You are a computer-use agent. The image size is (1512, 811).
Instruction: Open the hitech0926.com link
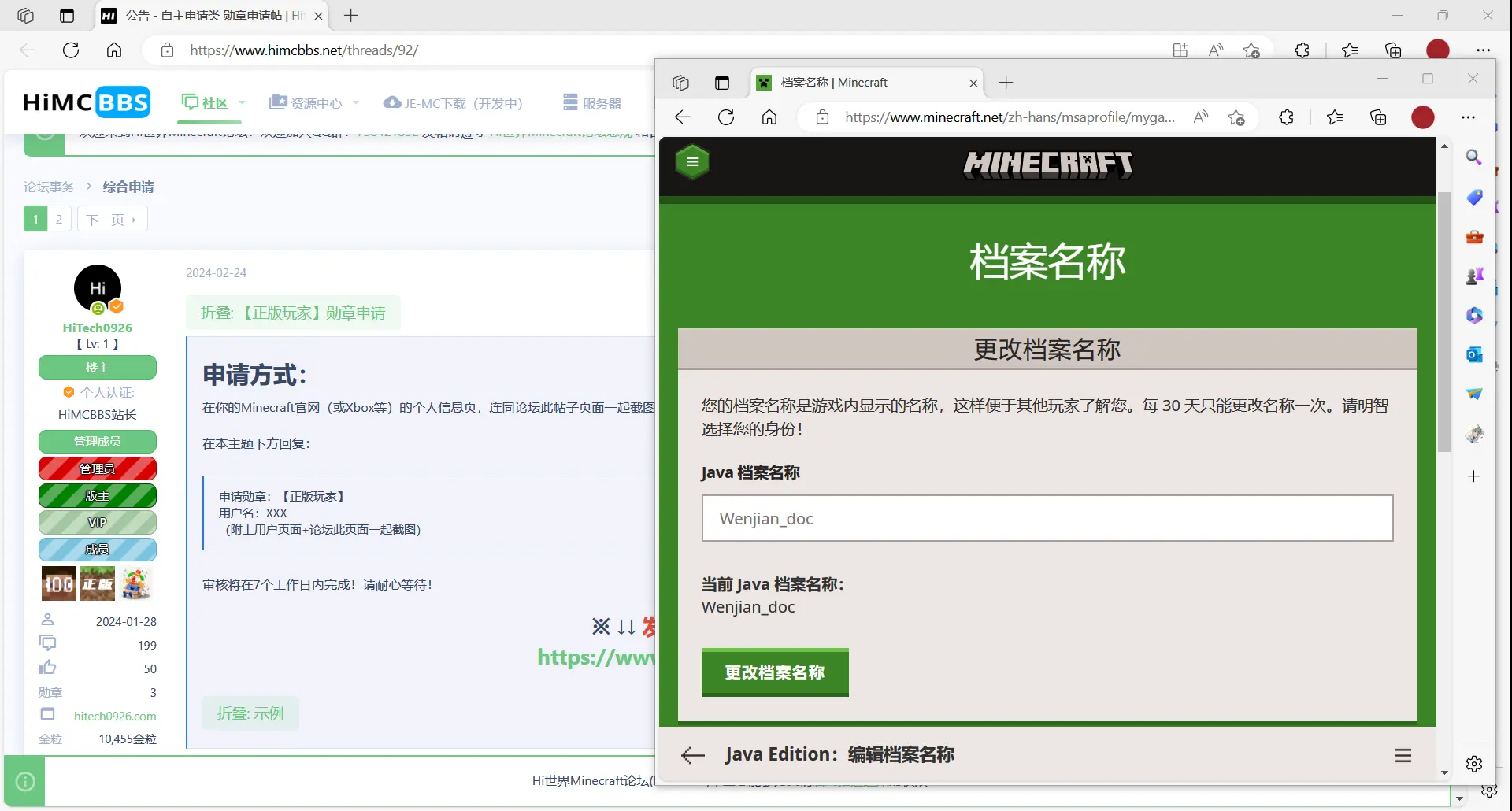pos(114,716)
